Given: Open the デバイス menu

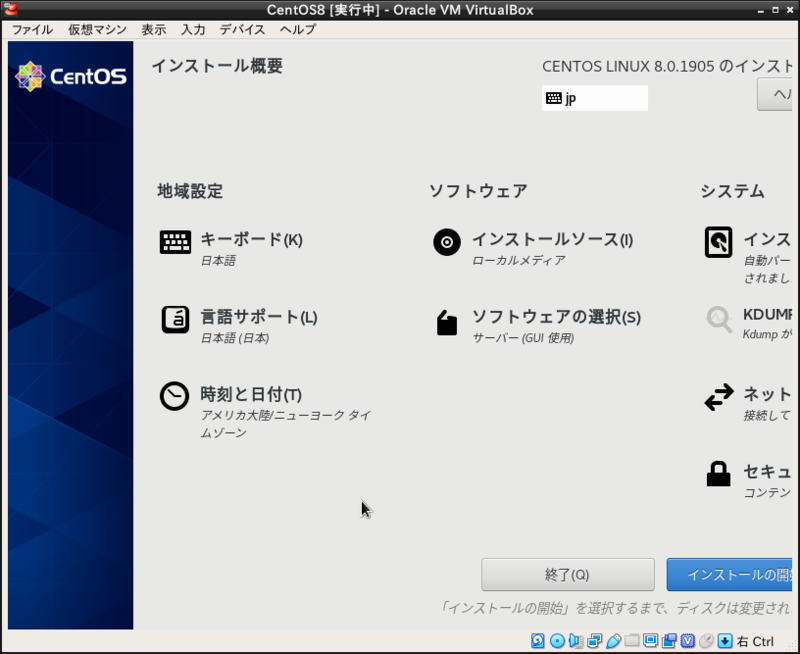Looking at the screenshot, I should tap(242, 30).
